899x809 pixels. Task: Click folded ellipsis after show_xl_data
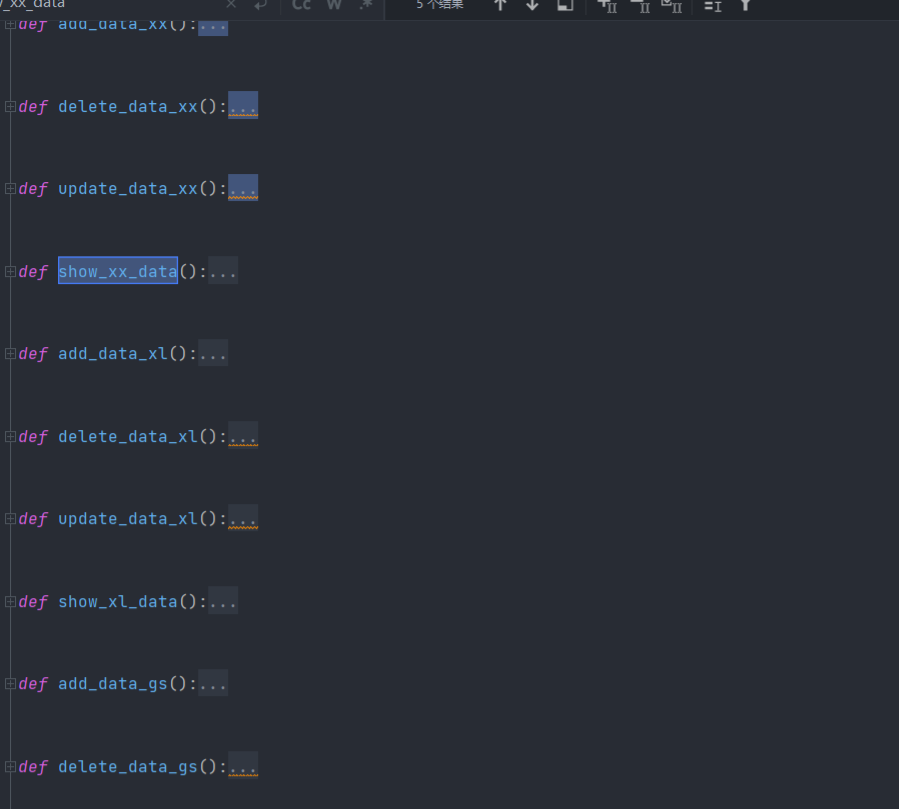[x=223, y=601]
